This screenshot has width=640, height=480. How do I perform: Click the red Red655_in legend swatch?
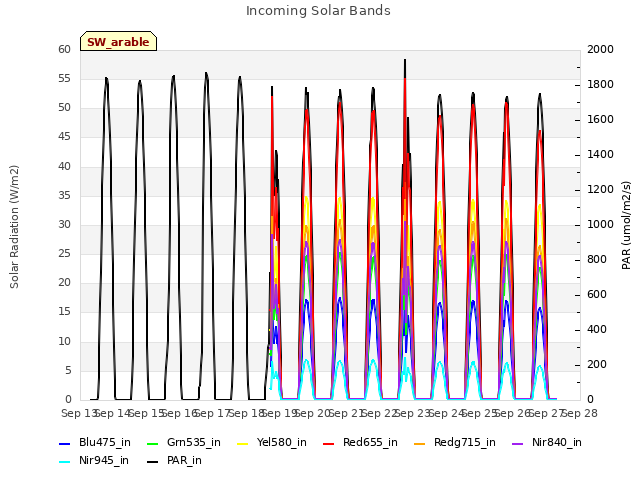329,444
